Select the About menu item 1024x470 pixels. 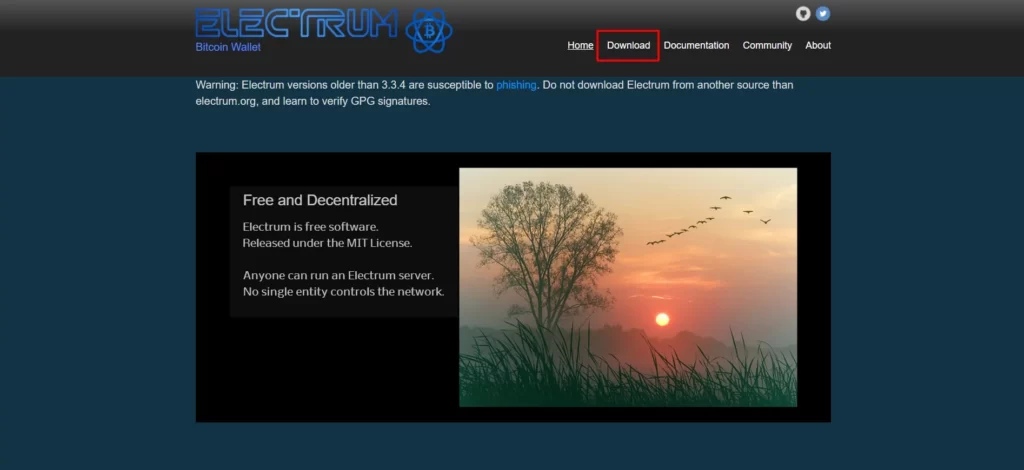818,45
